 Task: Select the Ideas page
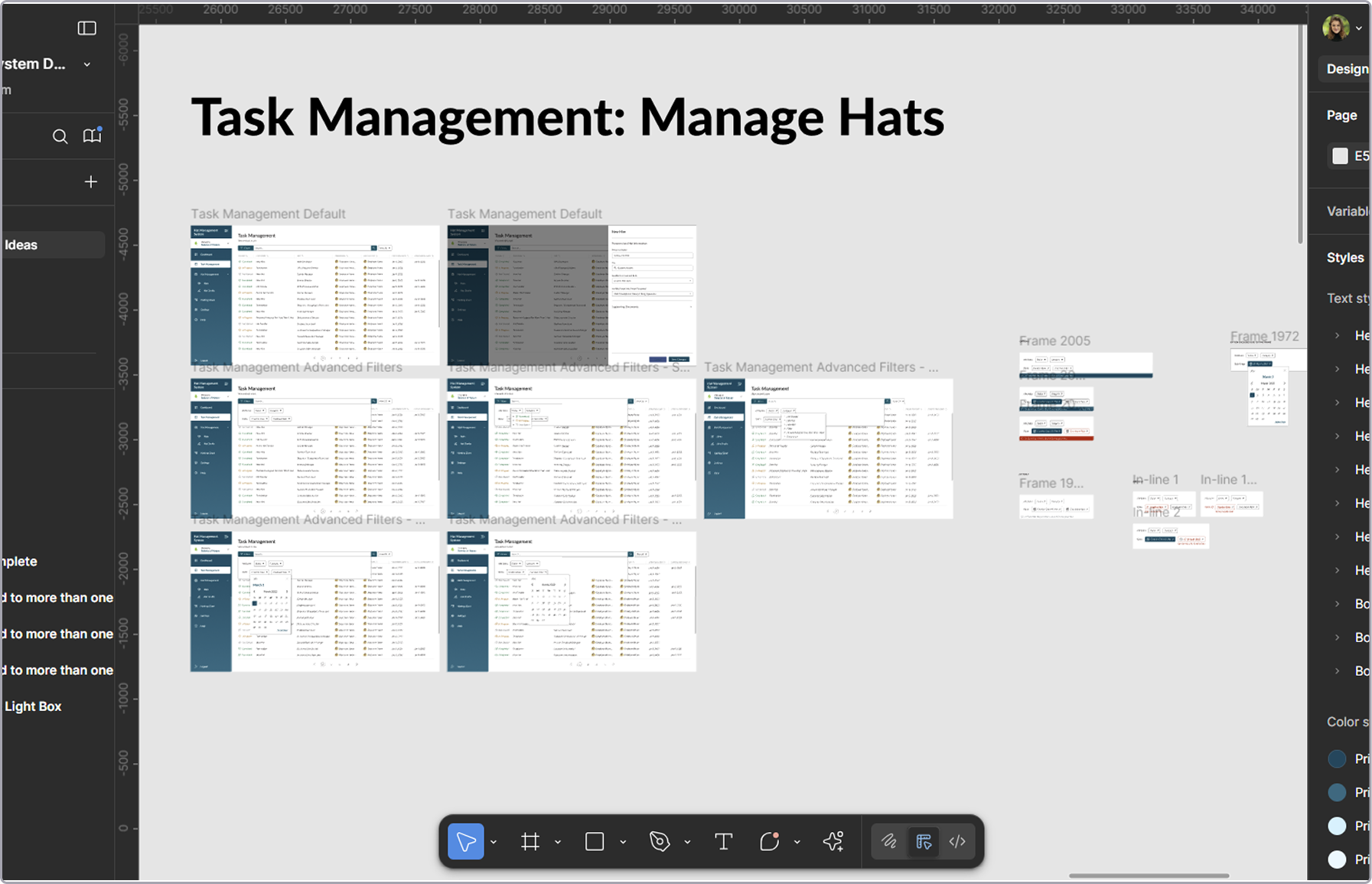tap(21, 245)
